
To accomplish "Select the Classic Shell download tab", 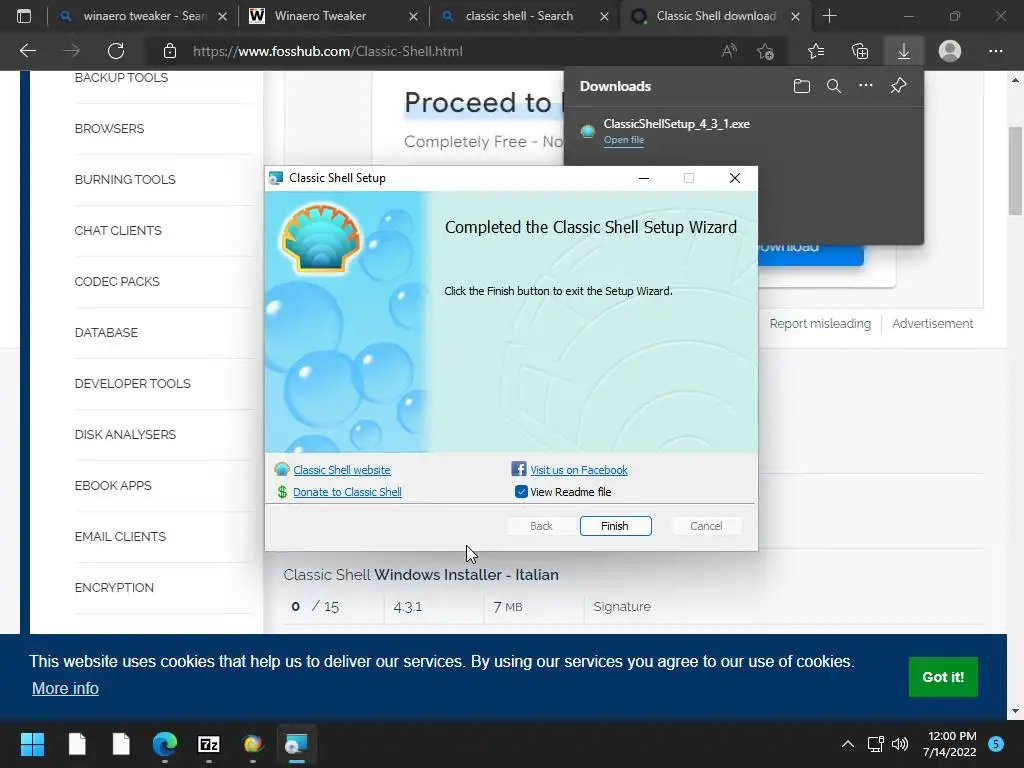I will pos(715,16).
